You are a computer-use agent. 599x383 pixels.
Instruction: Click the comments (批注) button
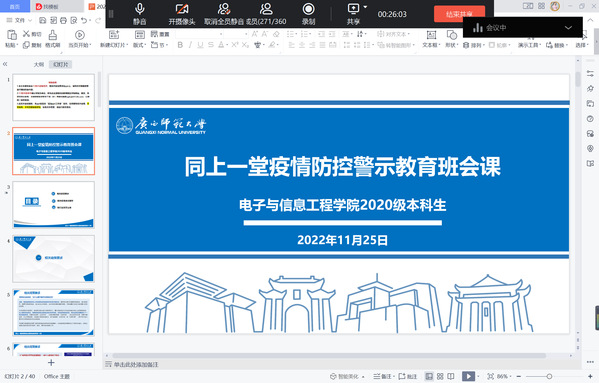(407, 377)
